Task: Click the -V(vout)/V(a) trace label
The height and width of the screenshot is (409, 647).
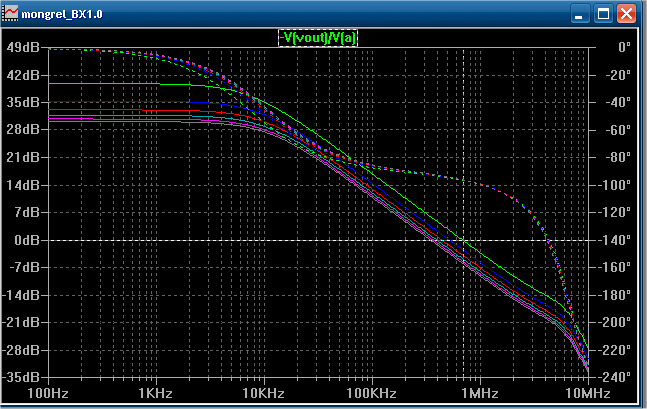Action: tap(318, 38)
